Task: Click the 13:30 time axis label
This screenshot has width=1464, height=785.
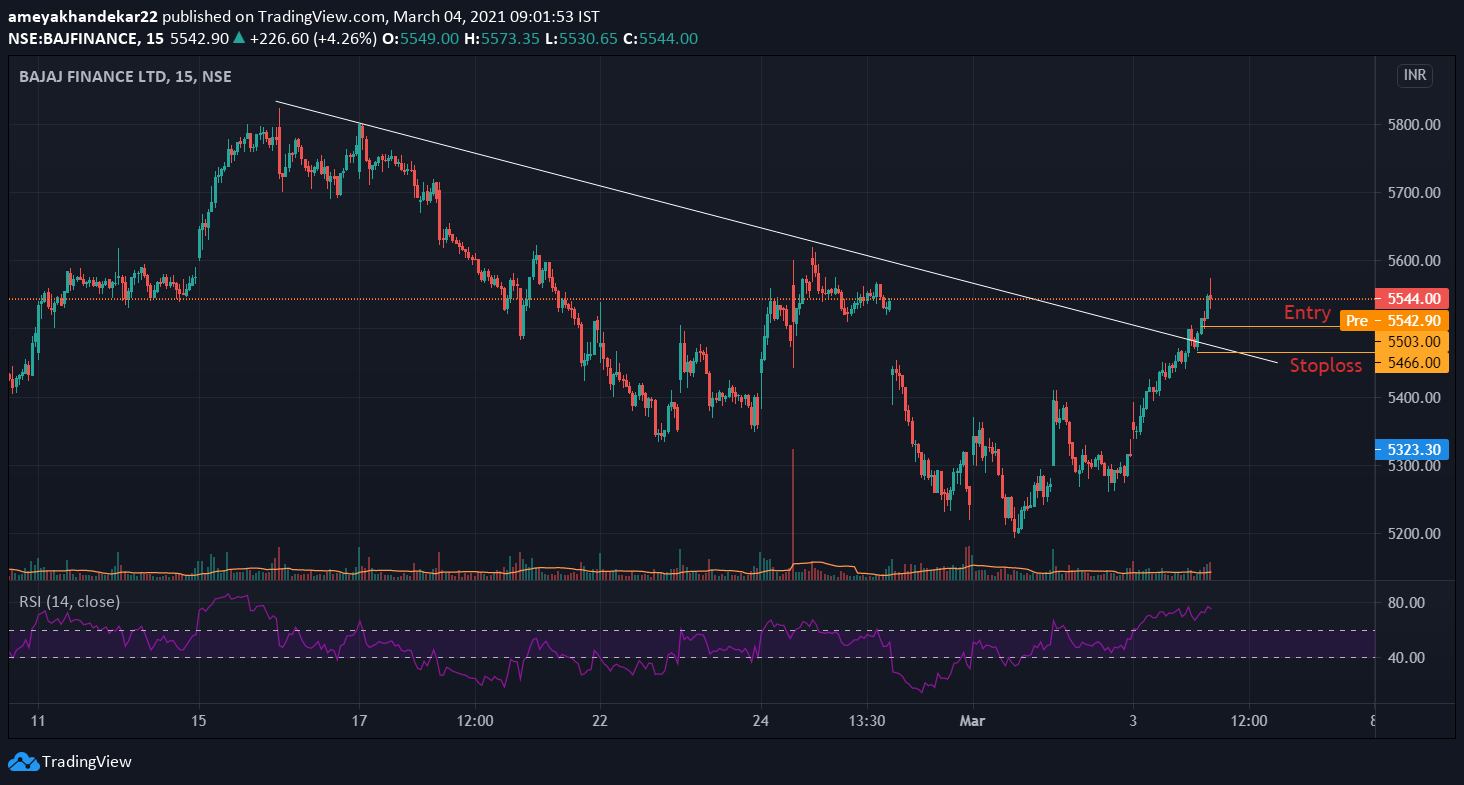Action: click(867, 721)
